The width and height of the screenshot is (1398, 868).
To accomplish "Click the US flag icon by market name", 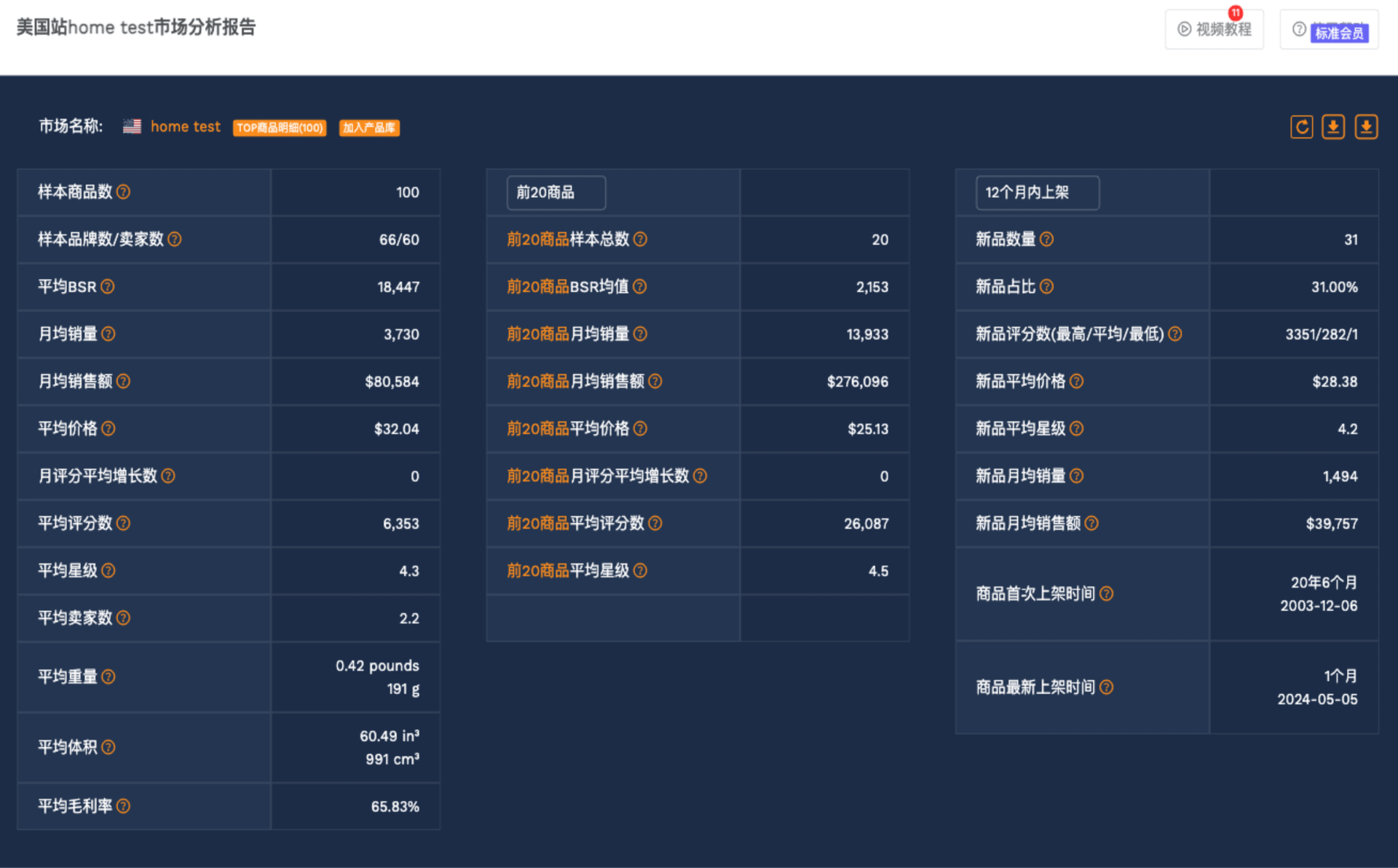I will (132, 127).
